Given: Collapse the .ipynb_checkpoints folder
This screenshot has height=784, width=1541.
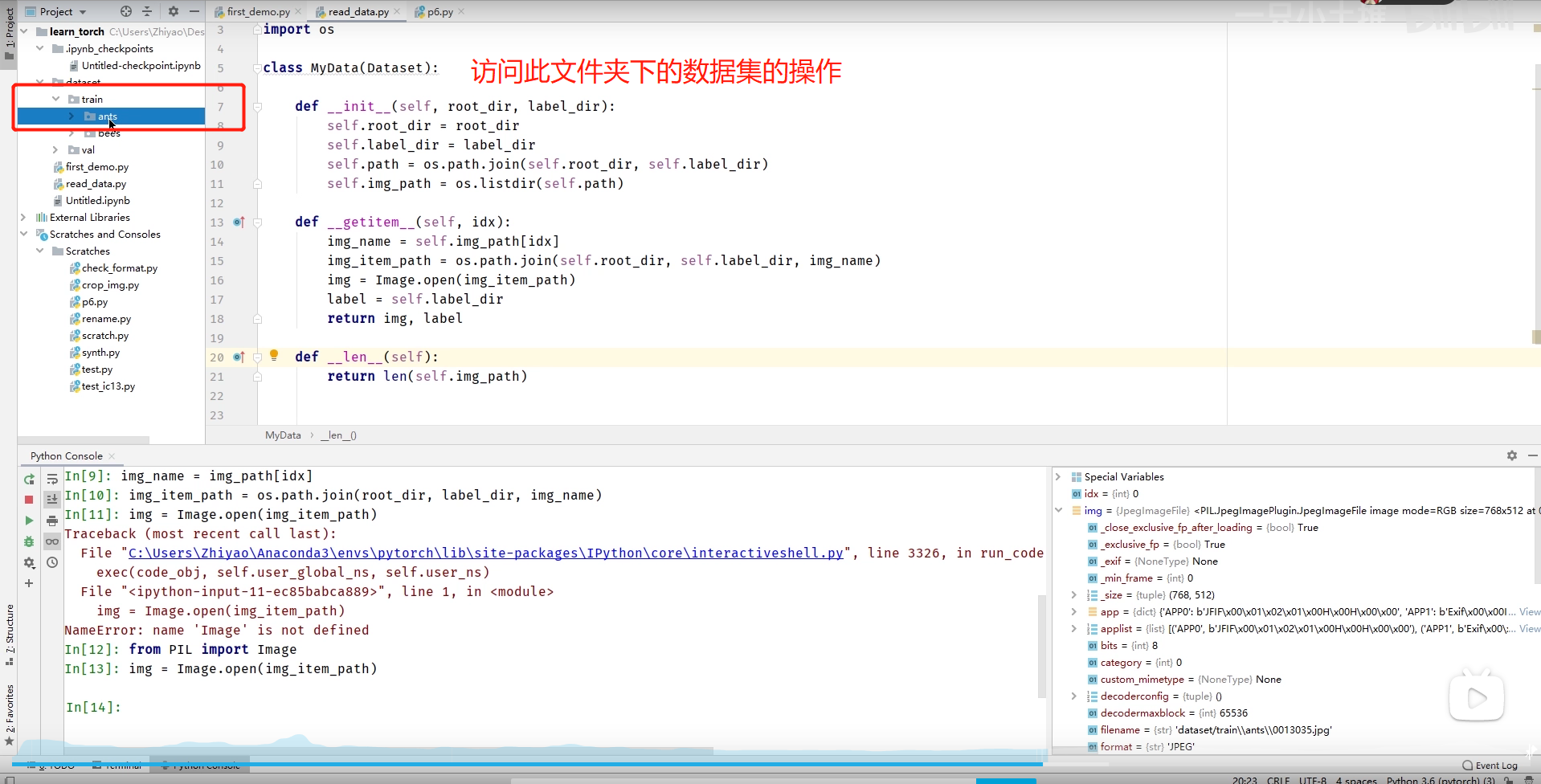Looking at the screenshot, I should click(40, 48).
